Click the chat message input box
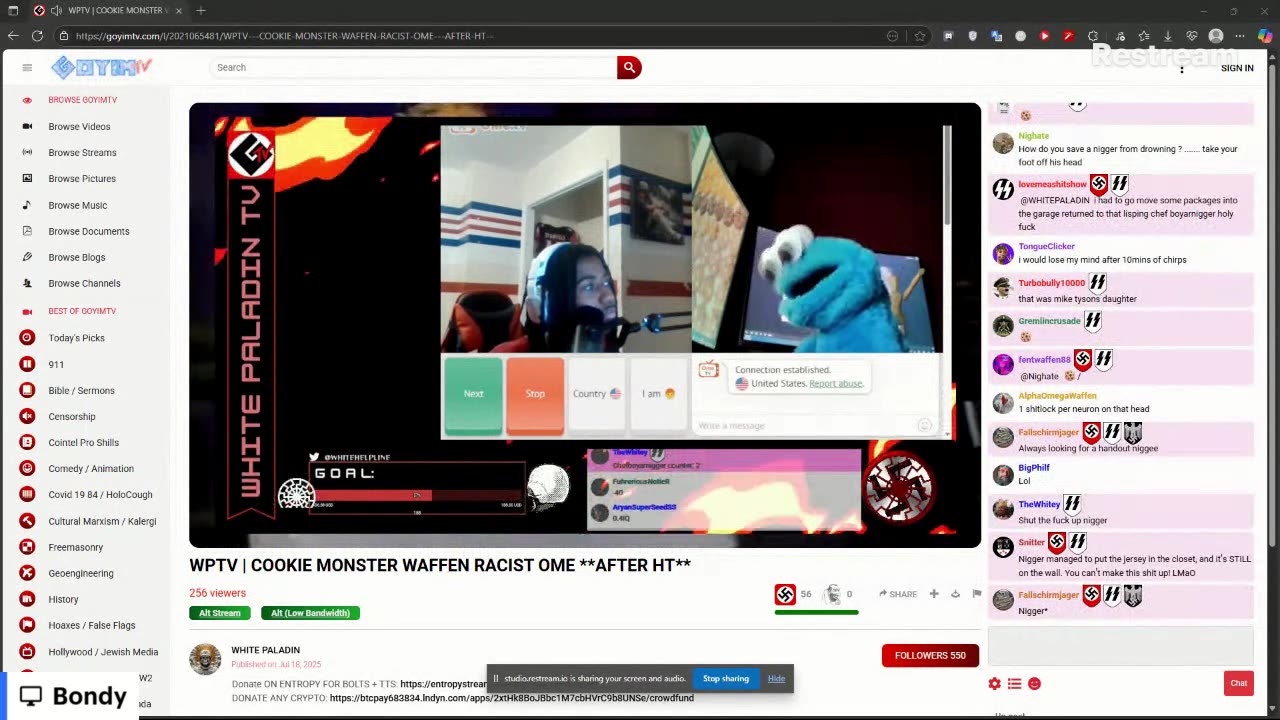 point(1120,645)
